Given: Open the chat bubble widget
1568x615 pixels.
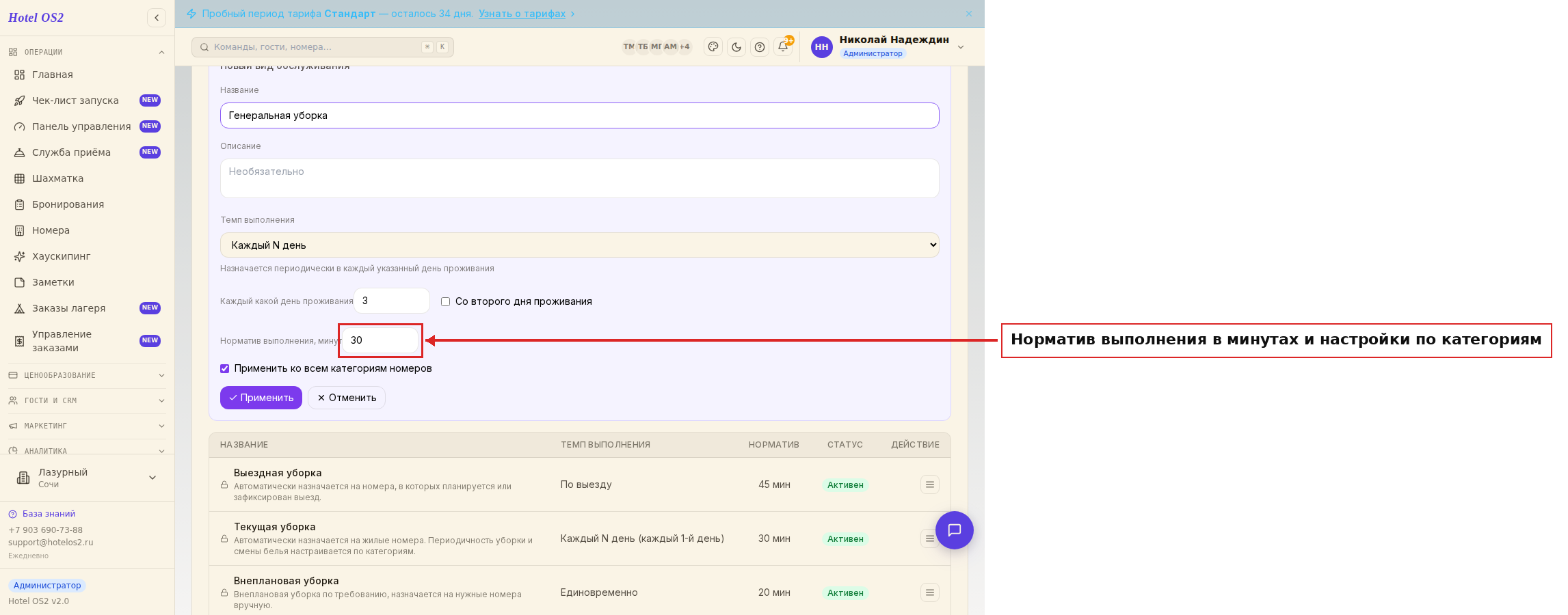Looking at the screenshot, I should pos(955,530).
